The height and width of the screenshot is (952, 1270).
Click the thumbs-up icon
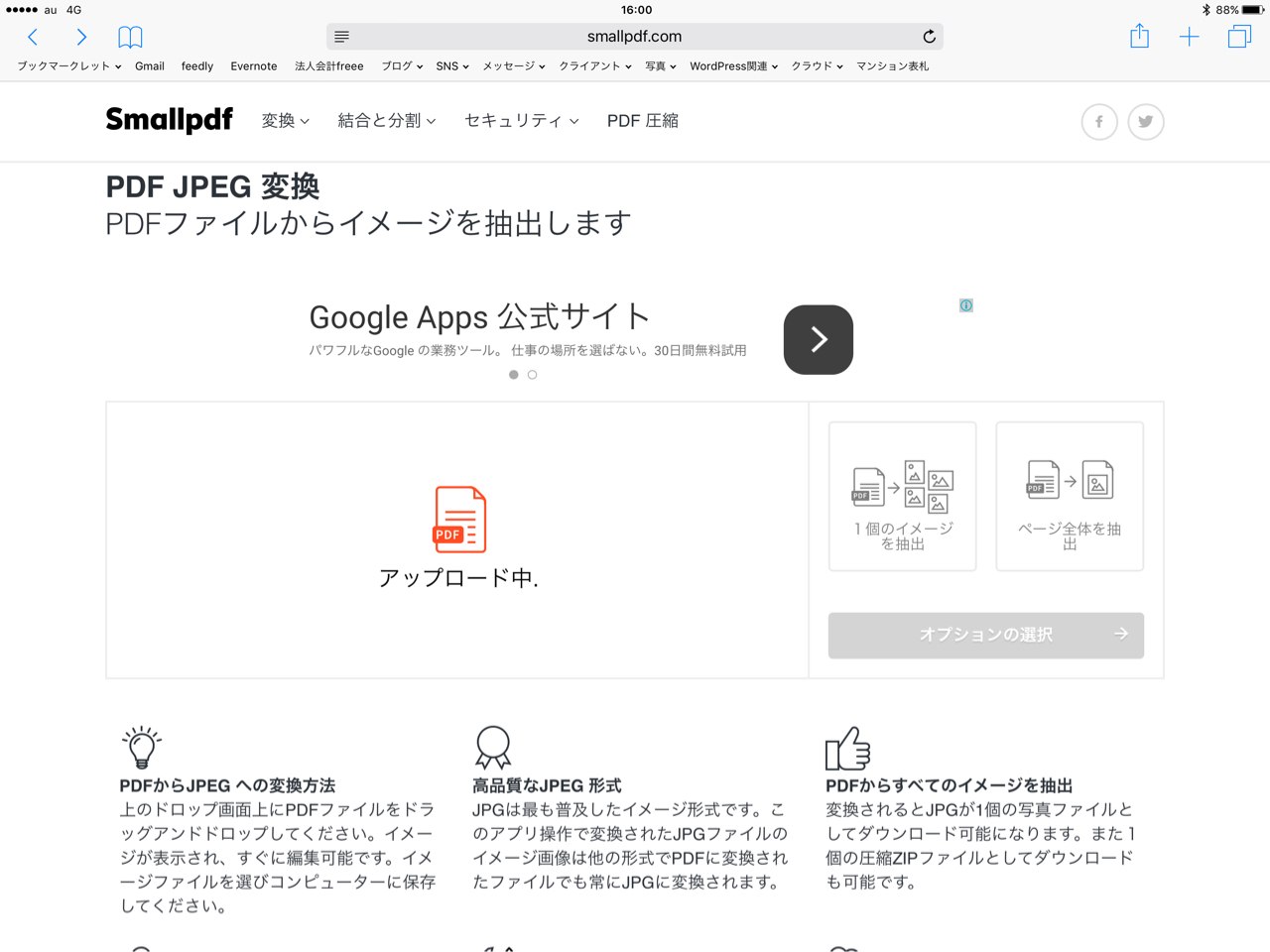(847, 749)
